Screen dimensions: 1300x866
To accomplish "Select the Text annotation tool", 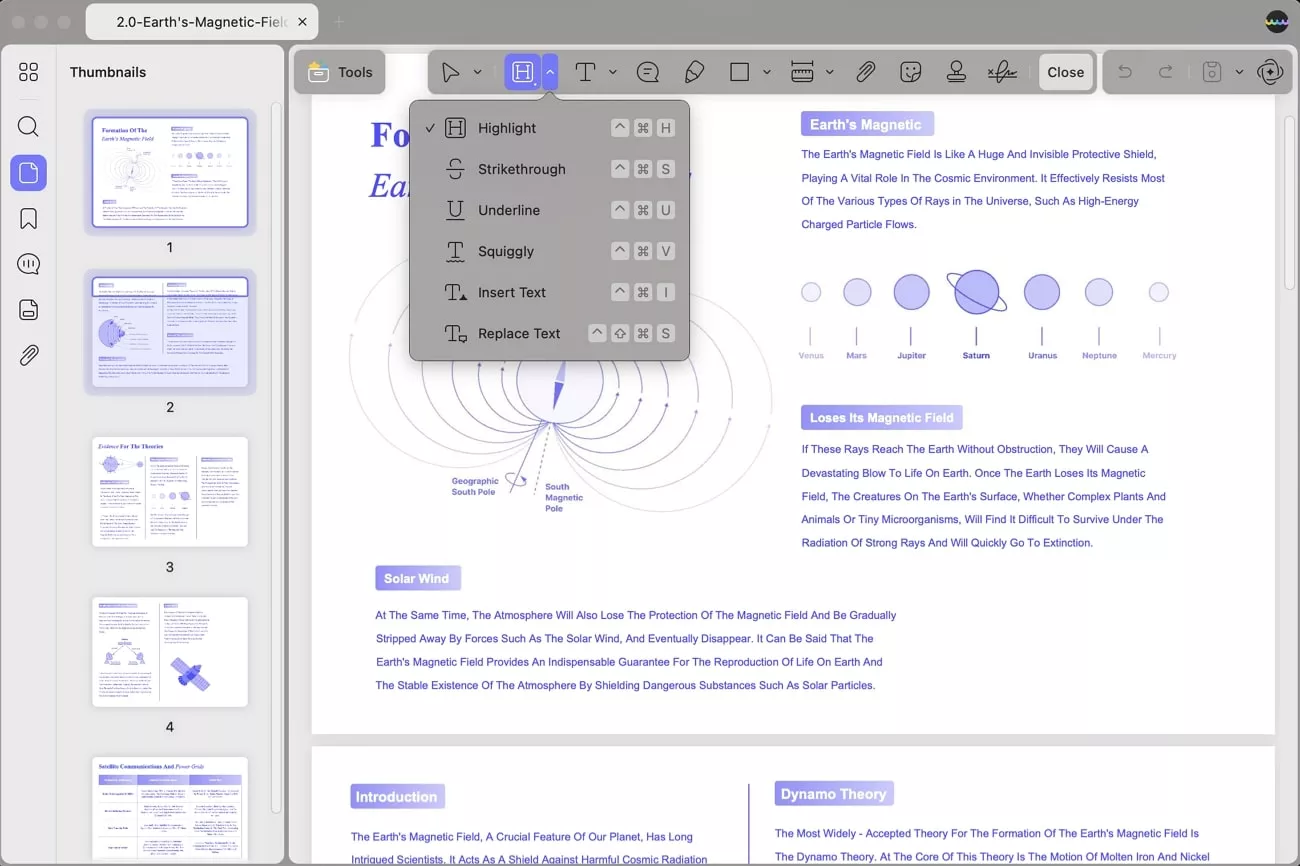I will pos(585,71).
